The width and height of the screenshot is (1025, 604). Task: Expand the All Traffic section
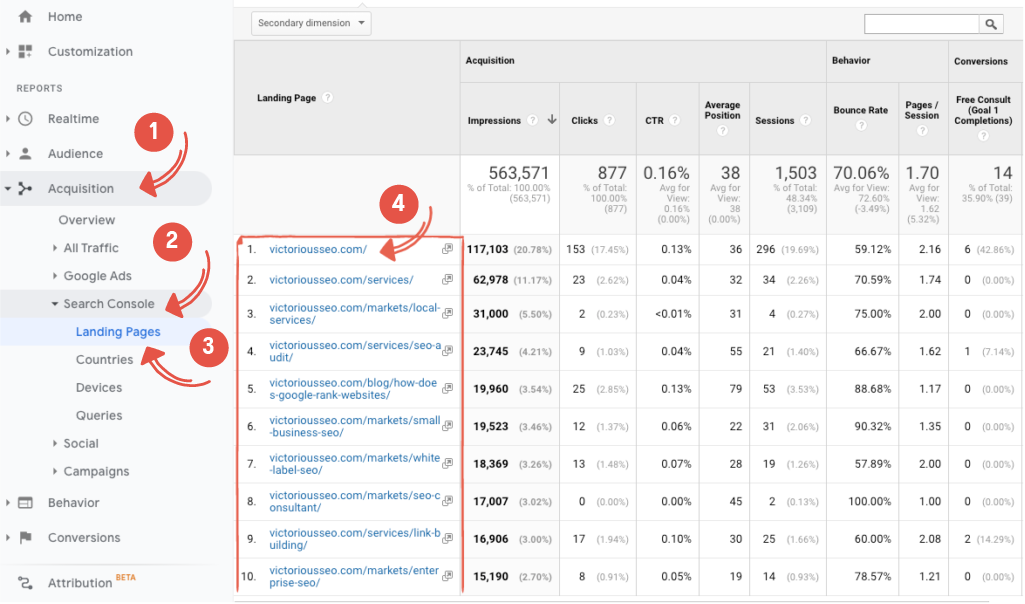pyautogui.click(x=55, y=248)
